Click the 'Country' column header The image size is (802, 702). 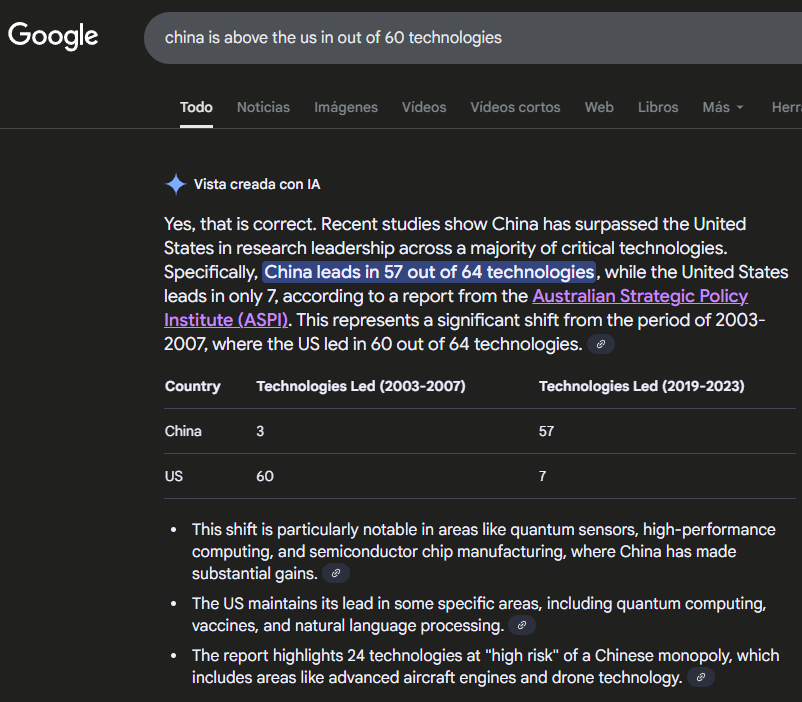point(193,386)
